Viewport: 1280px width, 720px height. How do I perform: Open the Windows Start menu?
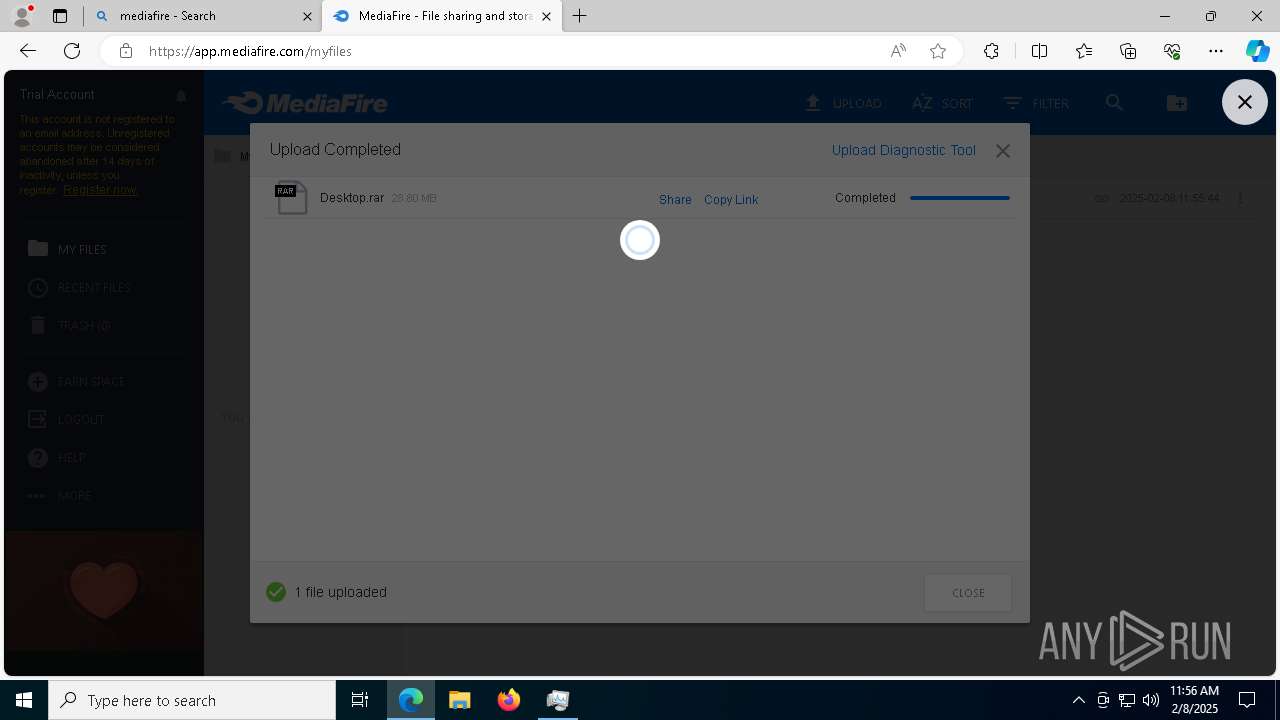coord(24,700)
